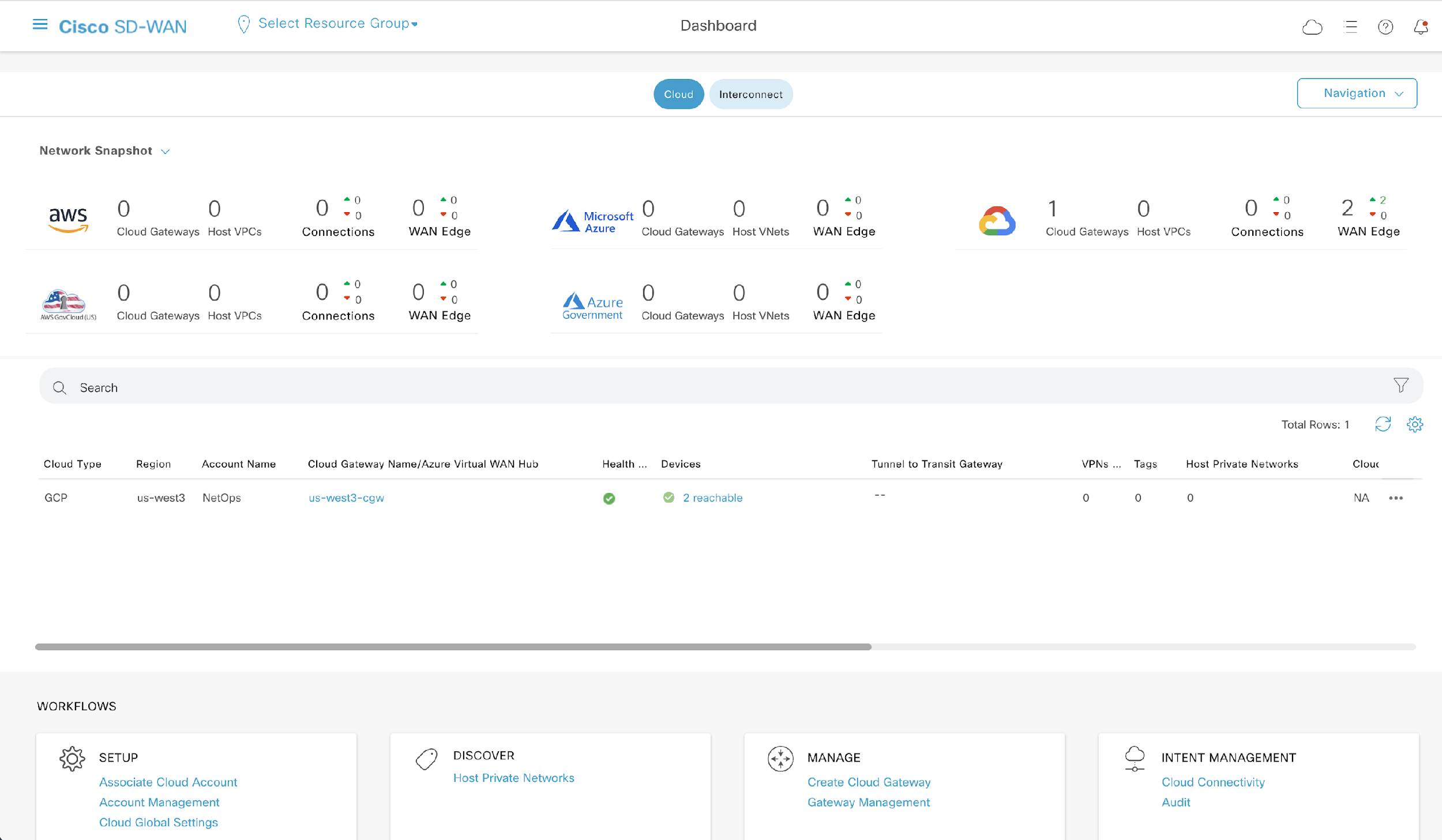Click the Microsoft Azure logo
The width and height of the screenshot is (1442, 840).
[592, 221]
